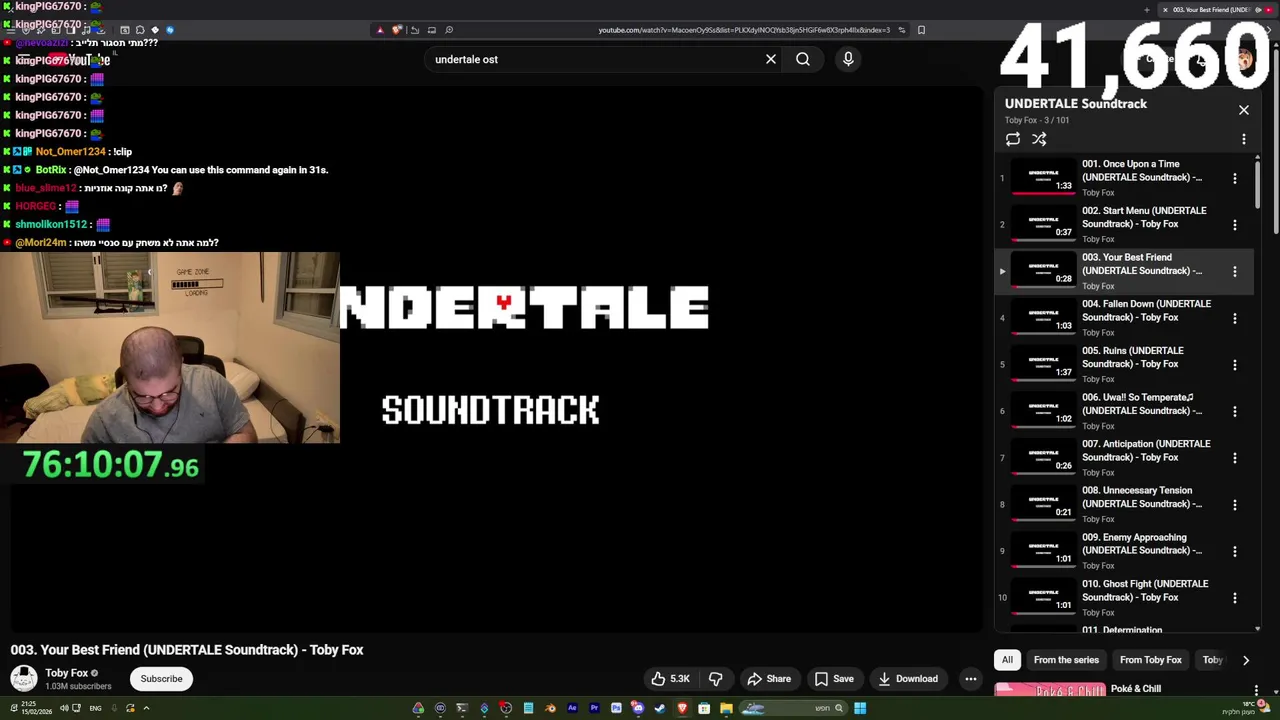
Task: Click the browser URL address bar
Action: point(743,30)
